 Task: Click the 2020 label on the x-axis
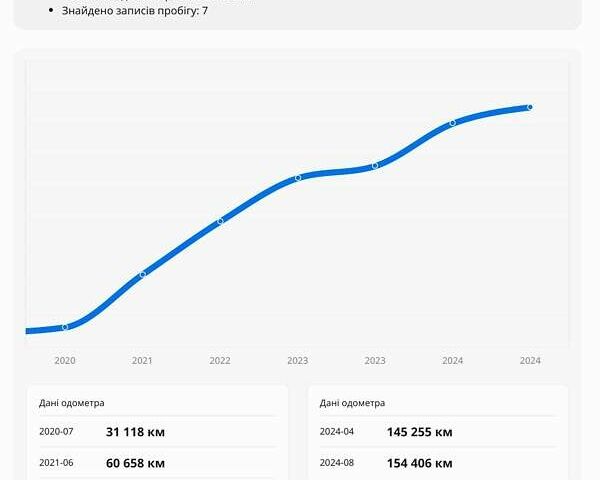[65, 361]
